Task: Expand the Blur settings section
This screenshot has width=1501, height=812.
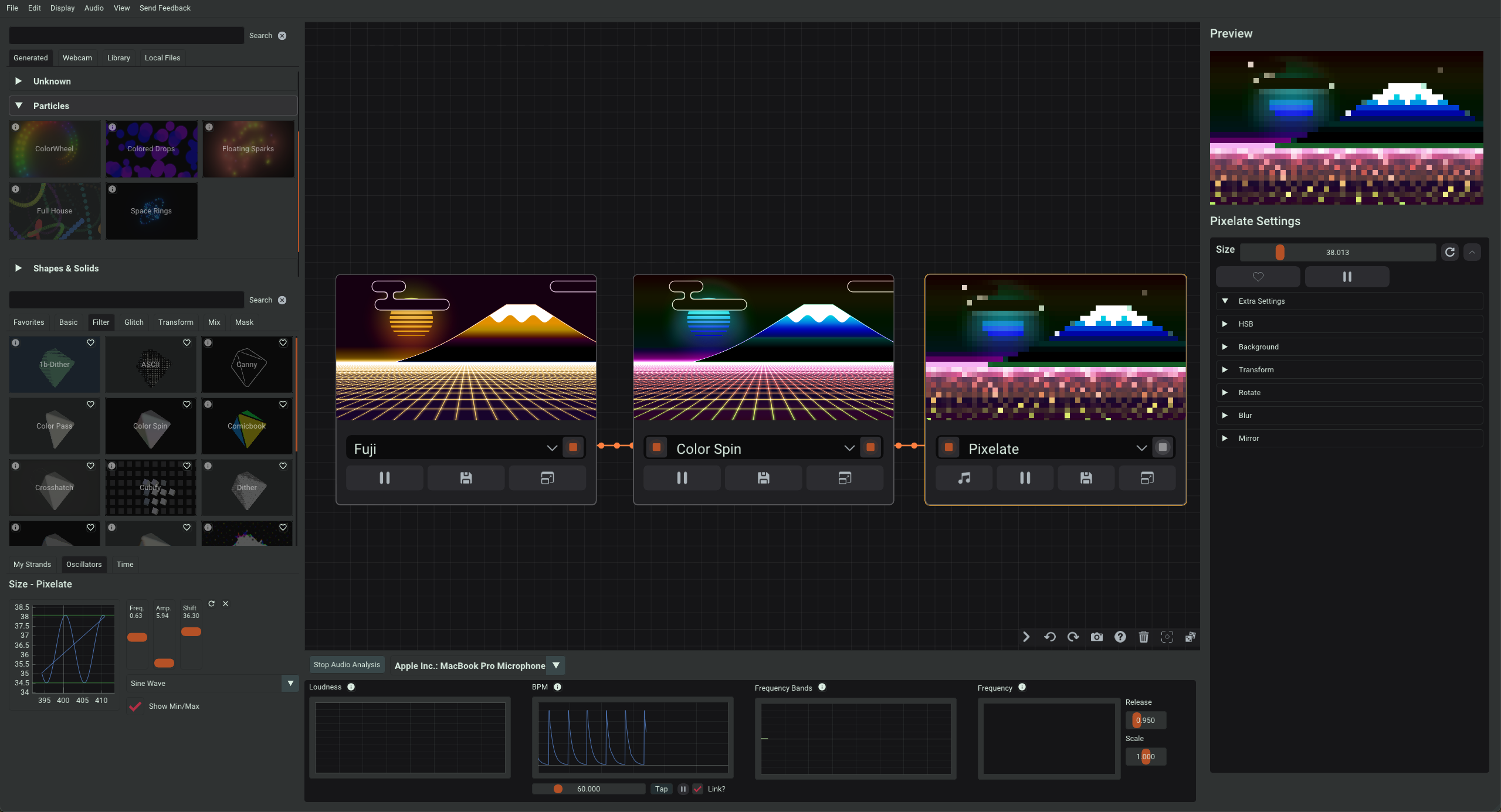Action: 1349,415
